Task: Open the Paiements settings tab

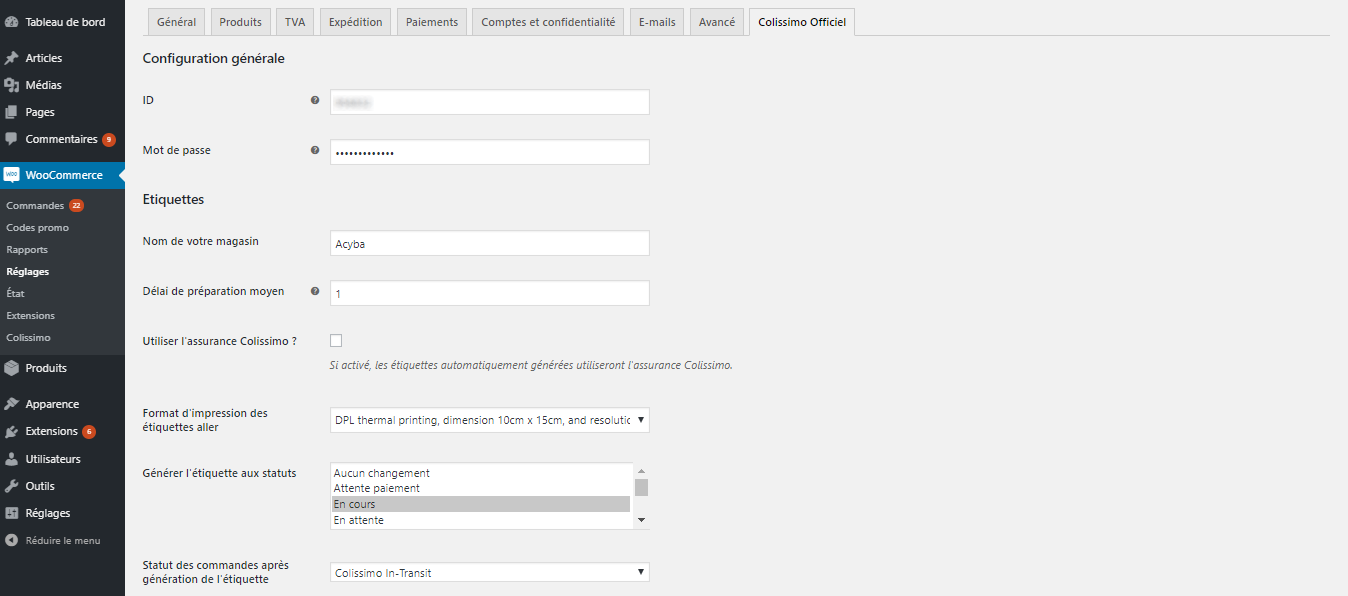Action: [x=432, y=22]
